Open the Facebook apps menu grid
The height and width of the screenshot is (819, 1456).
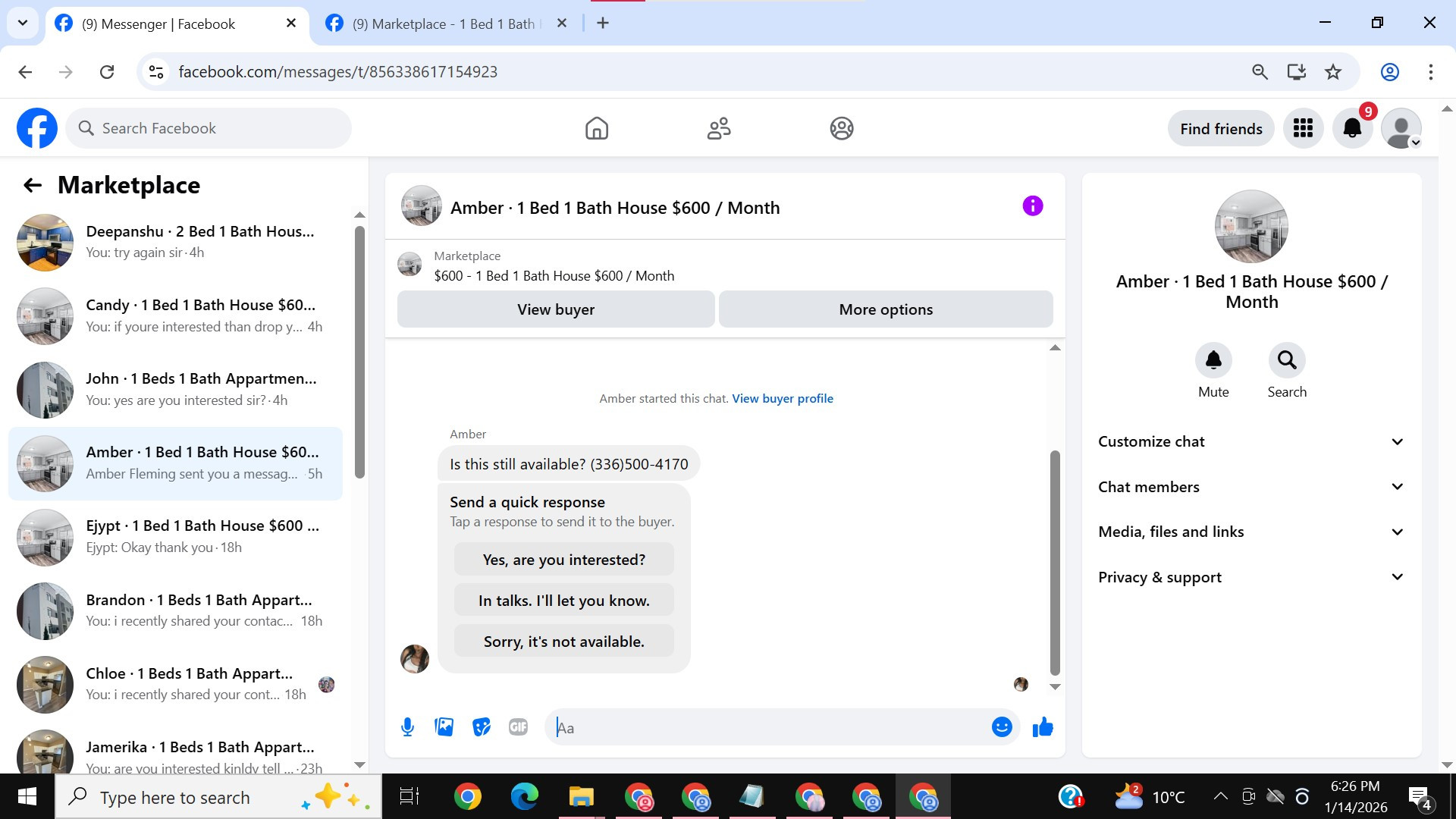[x=1303, y=129]
